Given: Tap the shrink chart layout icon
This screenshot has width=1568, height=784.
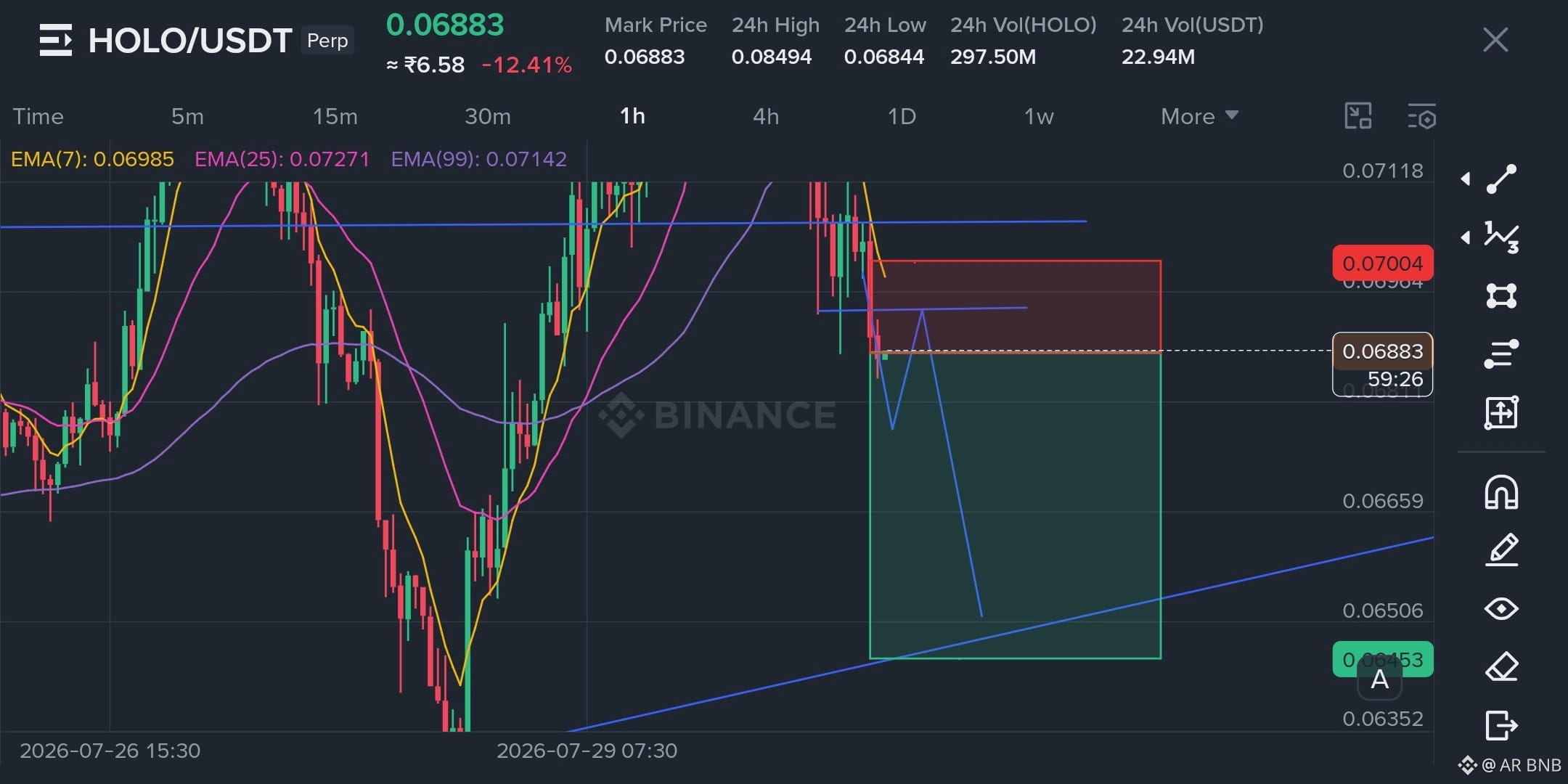Looking at the screenshot, I should point(1357,116).
